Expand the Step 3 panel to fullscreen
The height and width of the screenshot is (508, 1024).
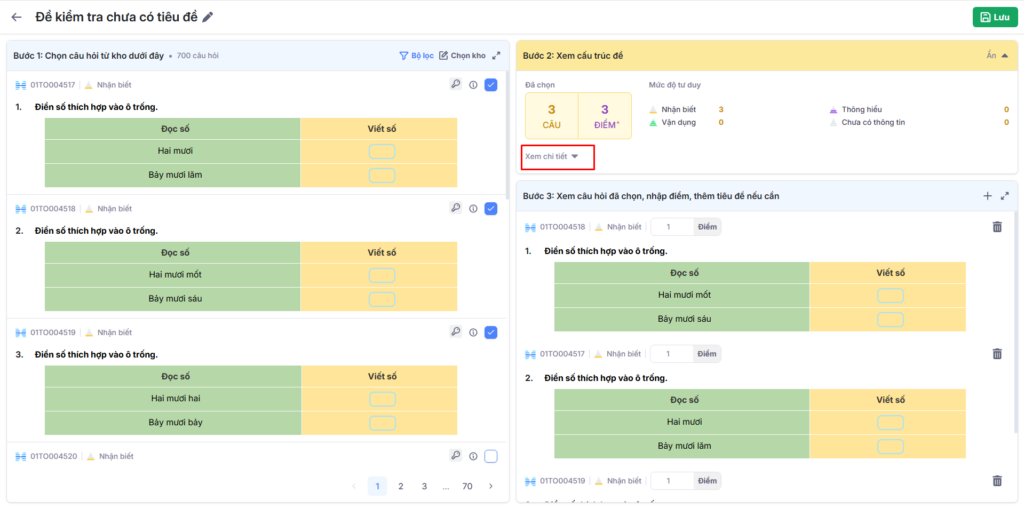point(1005,196)
